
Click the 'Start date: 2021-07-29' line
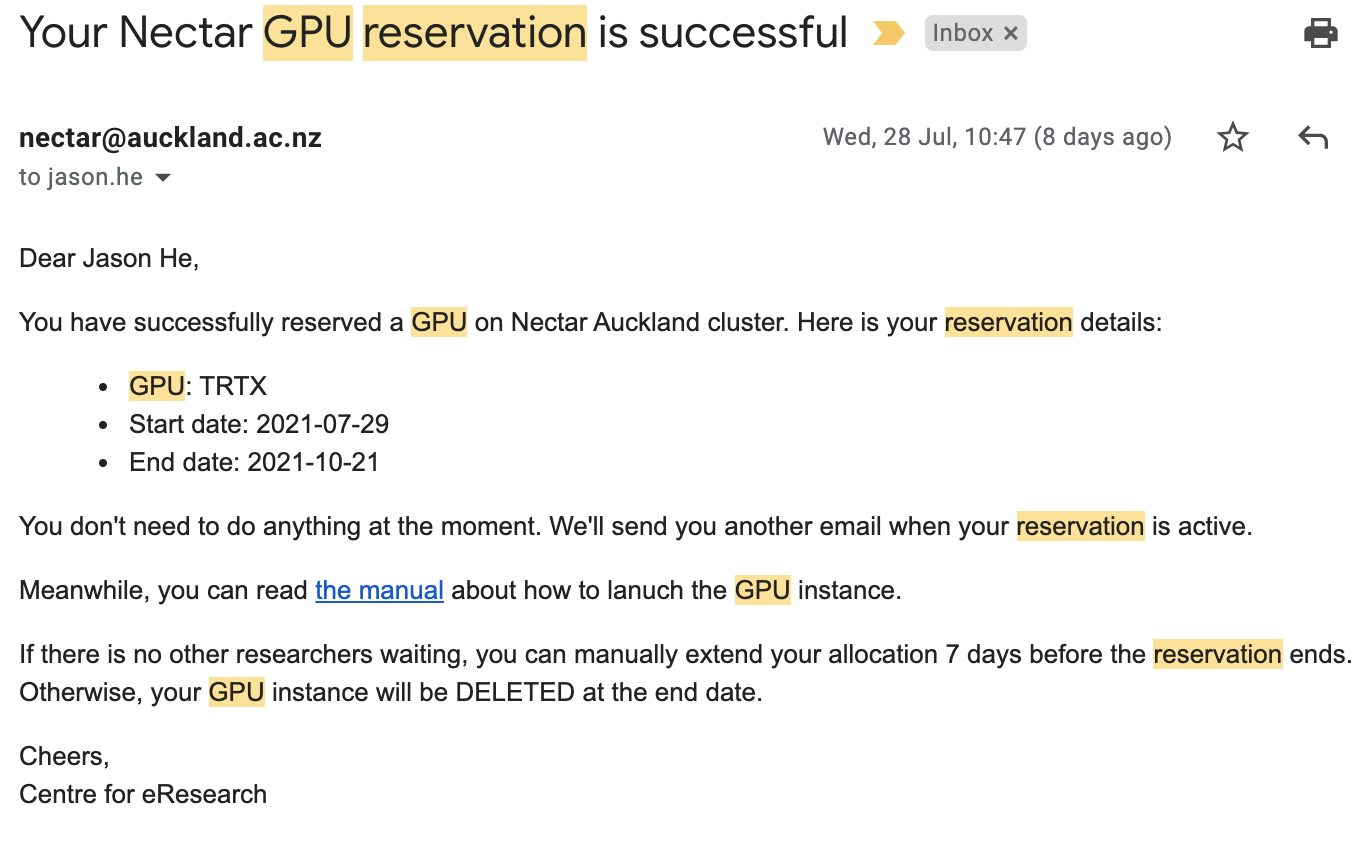pos(259,424)
